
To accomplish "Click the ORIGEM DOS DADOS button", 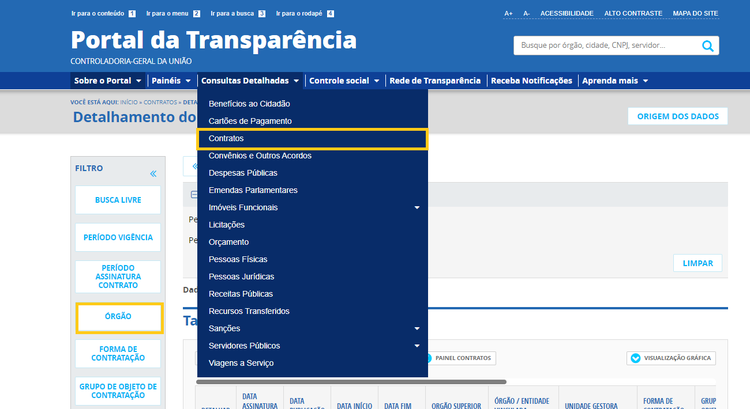I will tap(678, 116).
